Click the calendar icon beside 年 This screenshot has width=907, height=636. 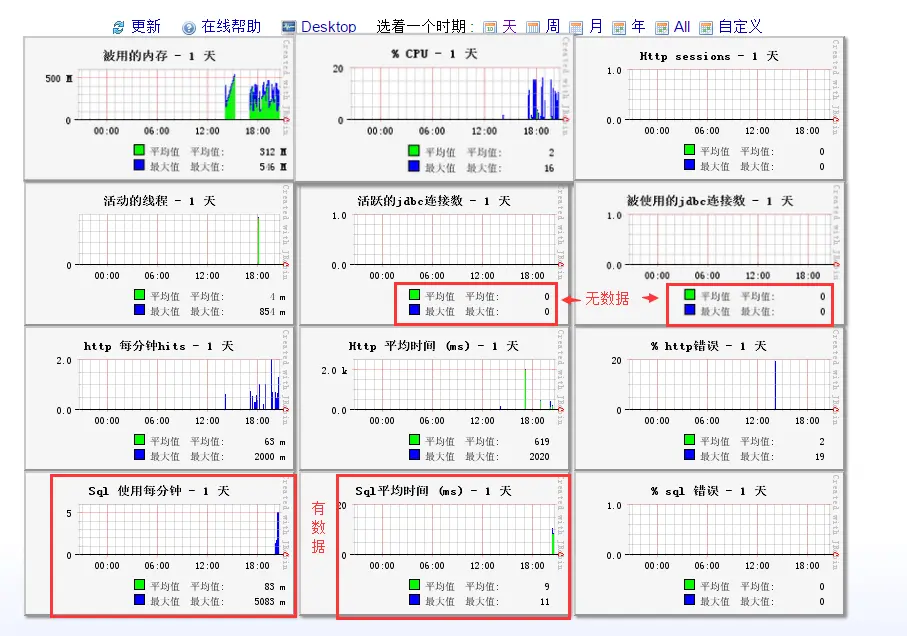click(619, 28)
